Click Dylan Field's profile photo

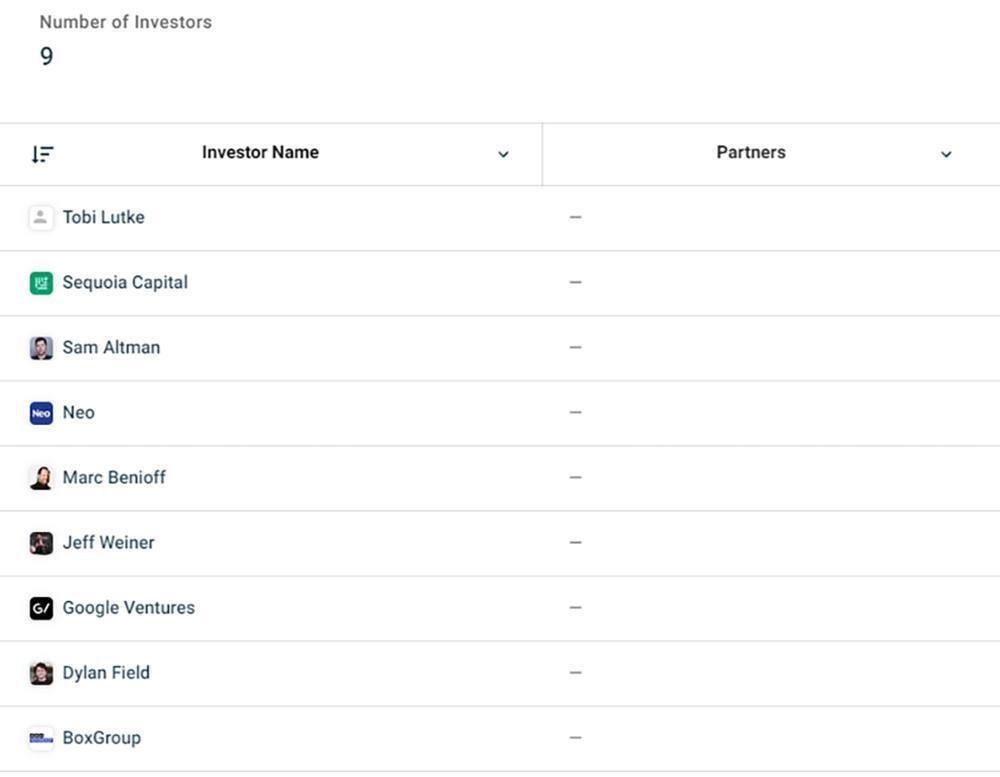tap(41, 673)
